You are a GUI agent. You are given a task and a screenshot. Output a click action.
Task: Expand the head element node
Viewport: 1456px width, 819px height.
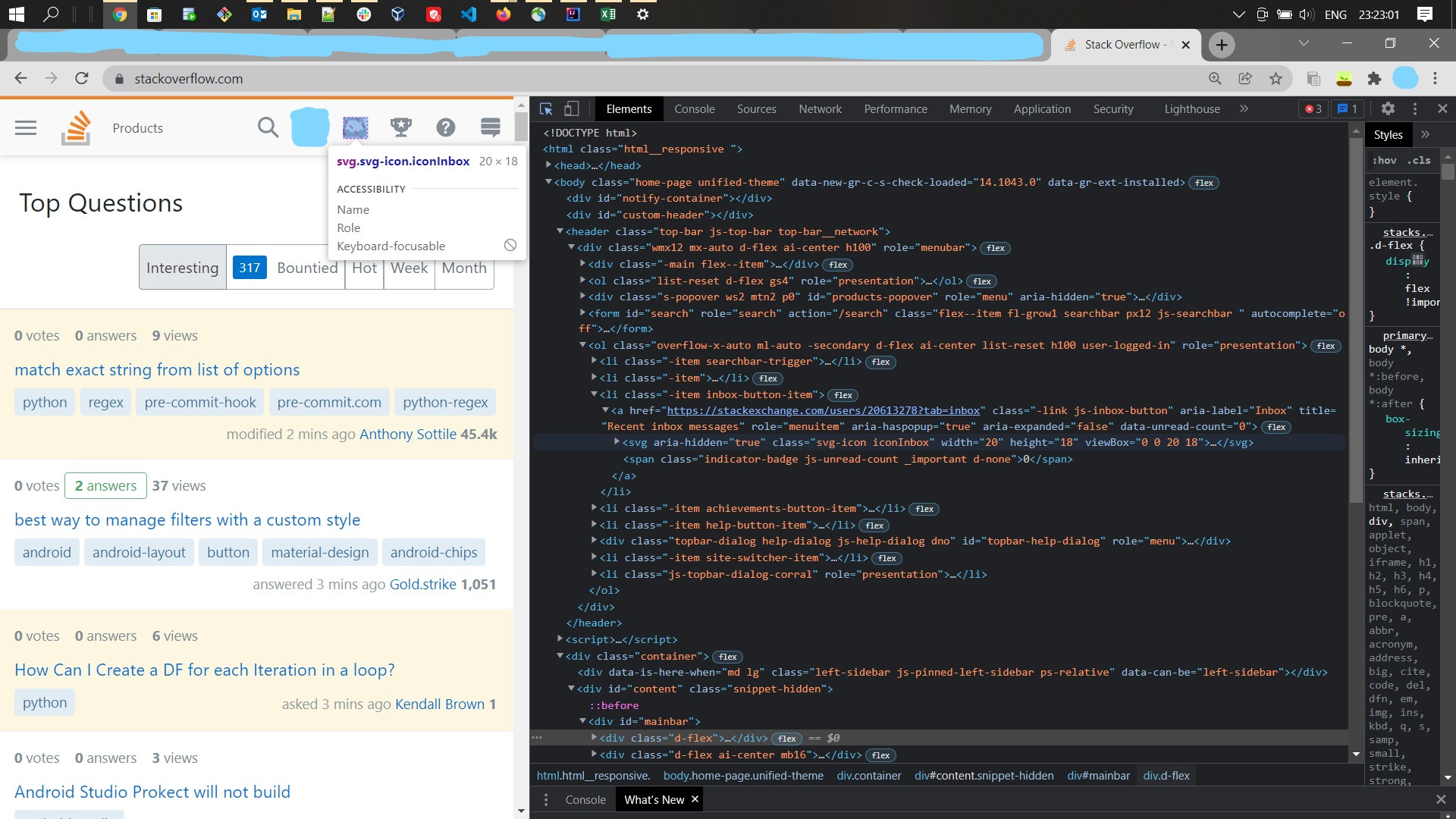(x=548, y=165)
